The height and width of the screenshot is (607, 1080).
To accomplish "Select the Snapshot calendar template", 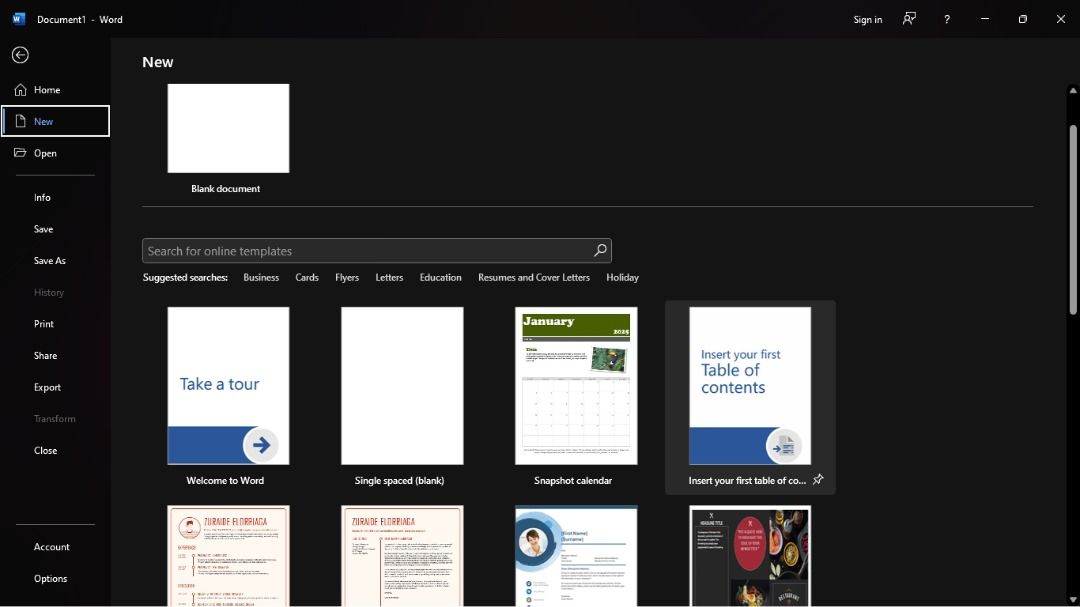I will [x=576, y=386].
